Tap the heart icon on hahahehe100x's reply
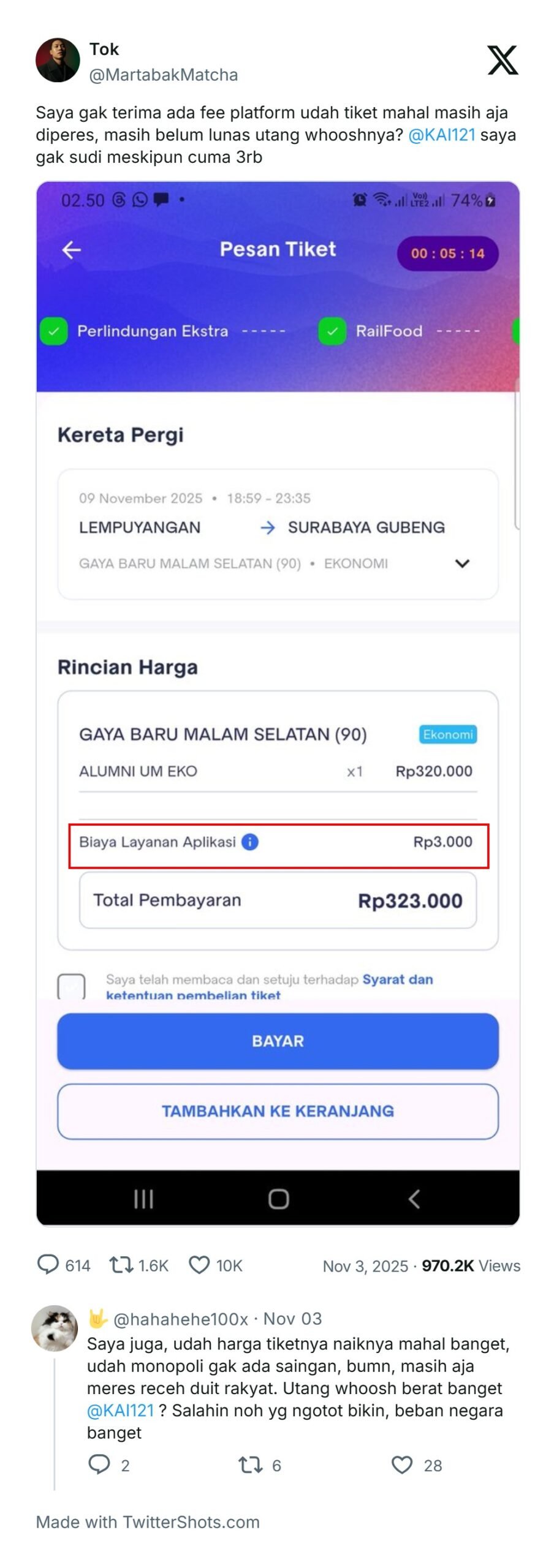554x1568 pixels. 401,1466
